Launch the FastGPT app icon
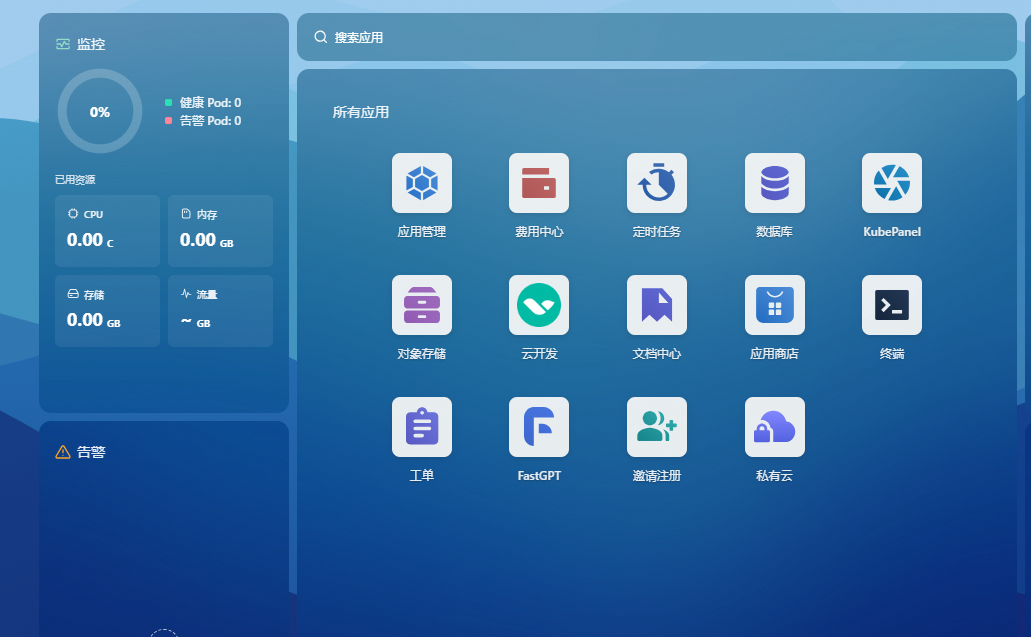The image size is (1031, 637). point(539,427)
